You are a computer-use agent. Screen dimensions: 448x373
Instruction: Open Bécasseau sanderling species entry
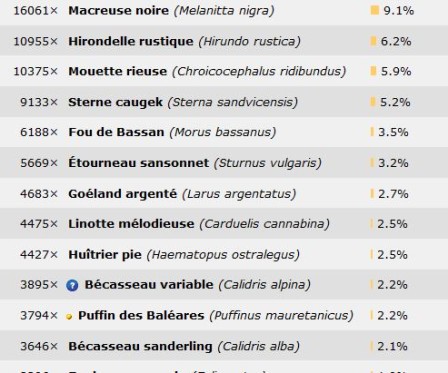(x=140, y=346)
